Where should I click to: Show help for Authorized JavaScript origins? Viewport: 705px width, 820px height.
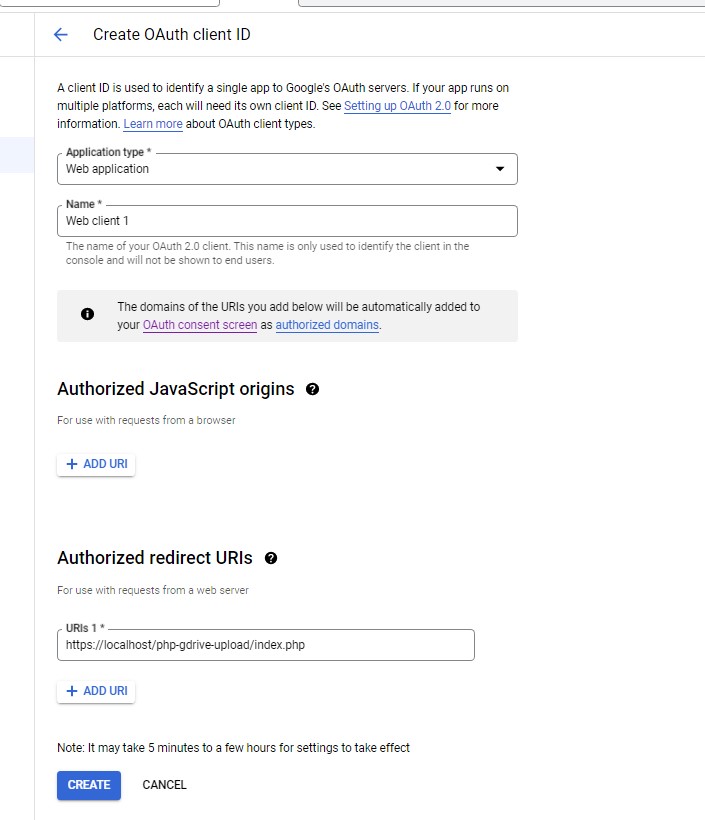click(312, 389)
